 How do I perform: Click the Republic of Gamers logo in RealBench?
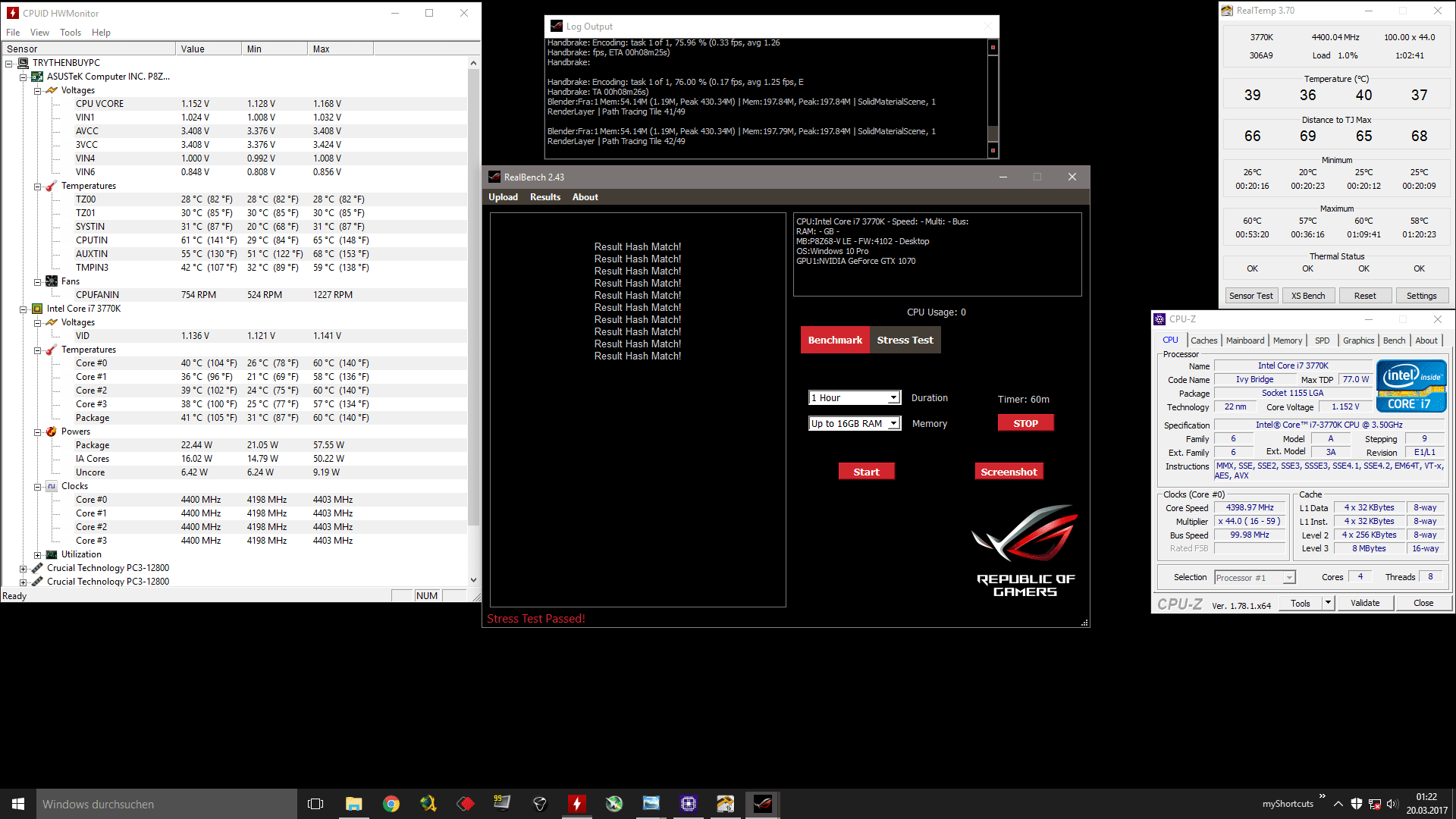(x=1025, y=551)
